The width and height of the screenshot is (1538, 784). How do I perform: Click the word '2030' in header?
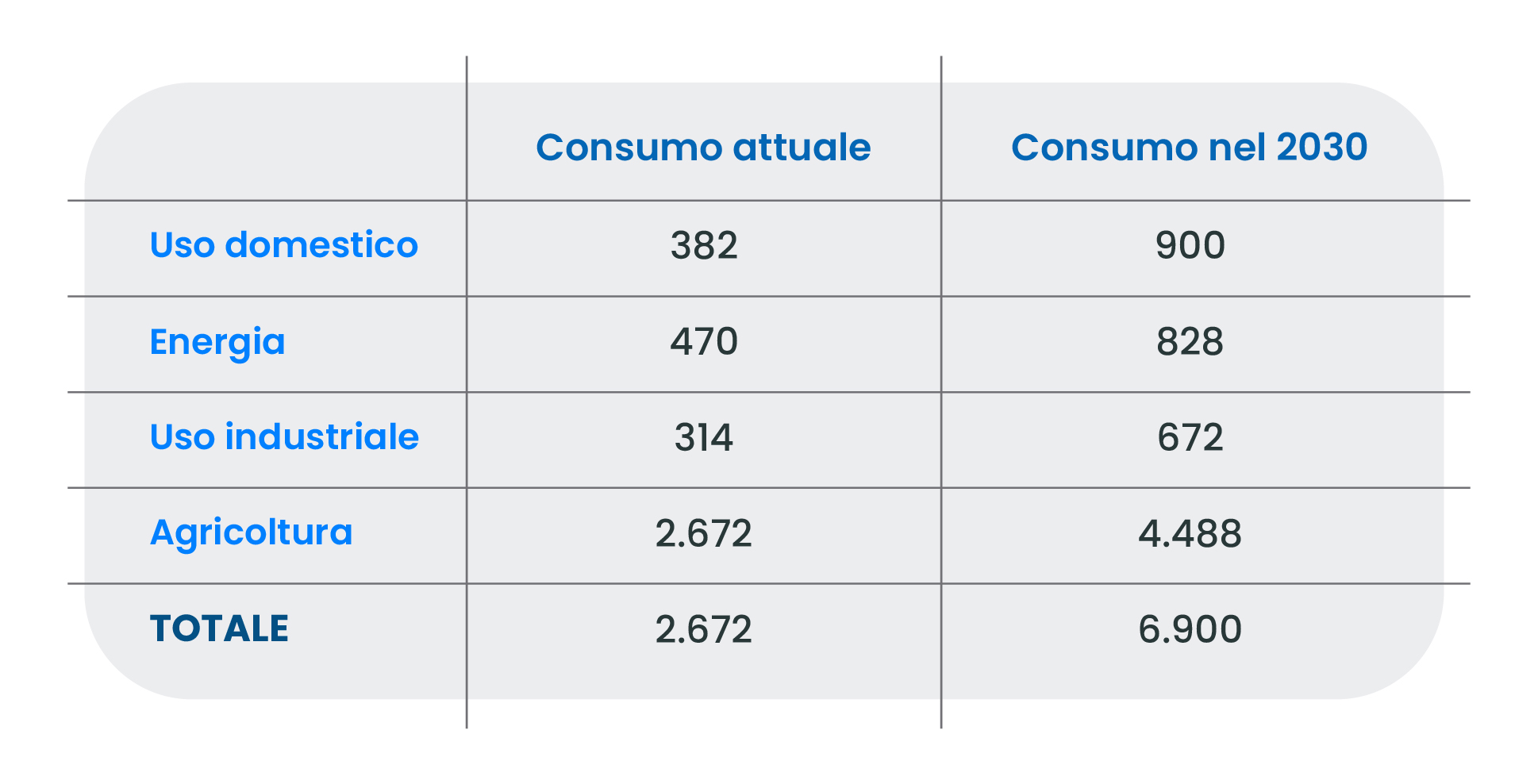(x=1322, y=148)
